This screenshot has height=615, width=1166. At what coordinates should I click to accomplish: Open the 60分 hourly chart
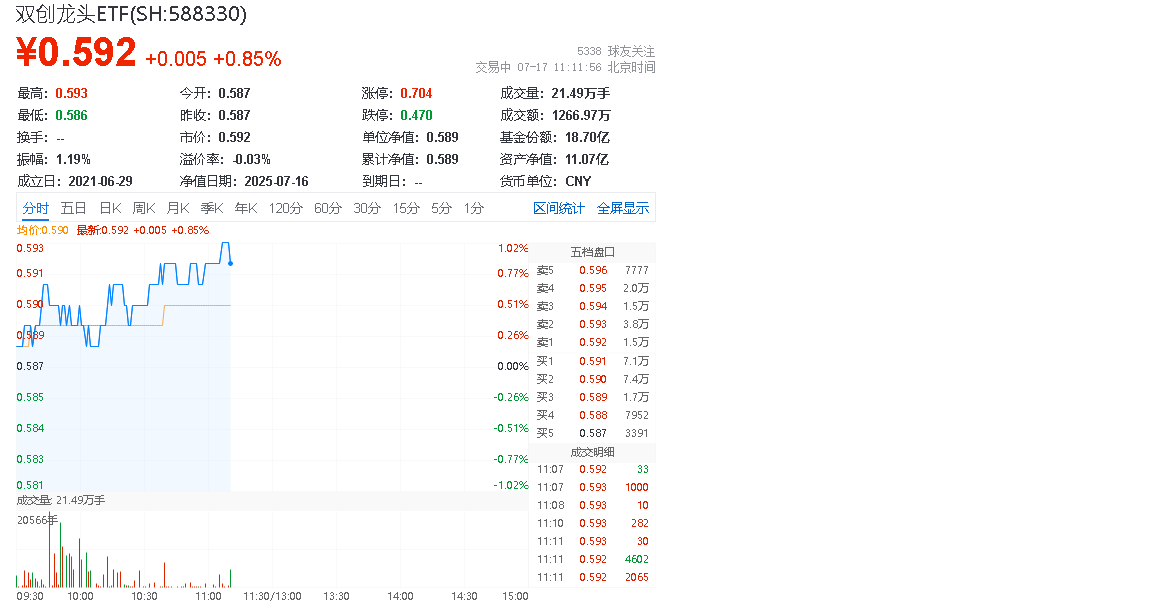click(x=327, y=207)
